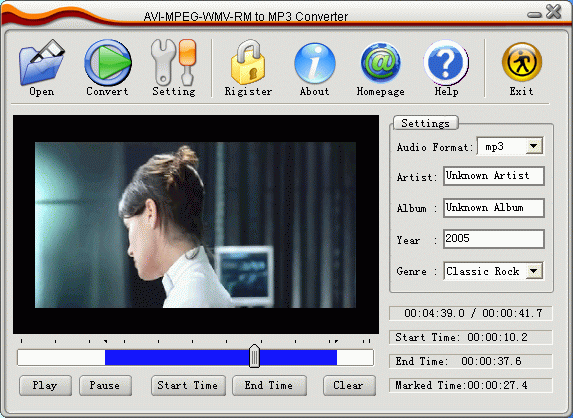Clear the marked time selection

[349, 385]
